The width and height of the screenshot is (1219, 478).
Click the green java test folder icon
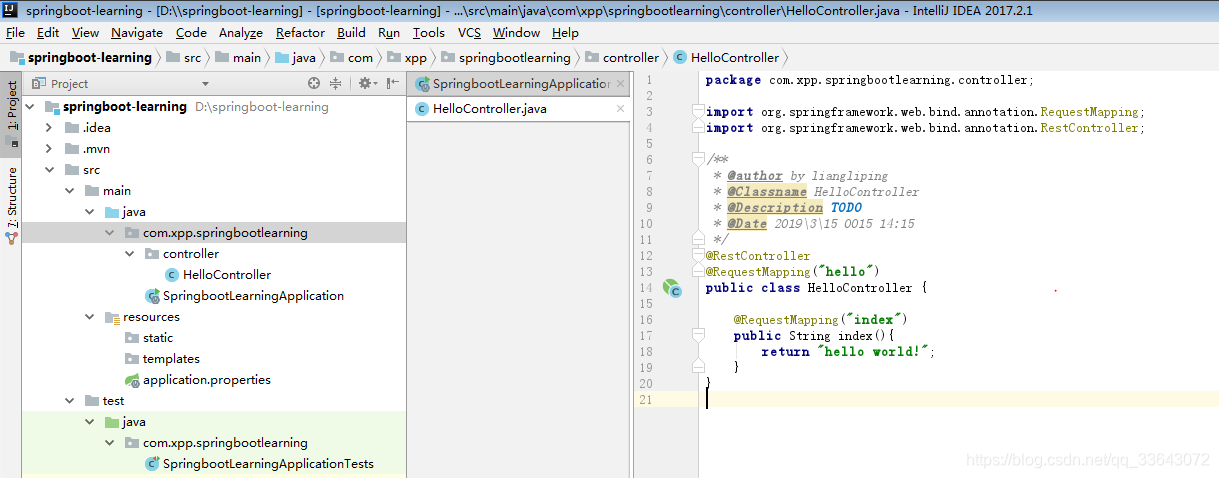[x=112, y=422]
